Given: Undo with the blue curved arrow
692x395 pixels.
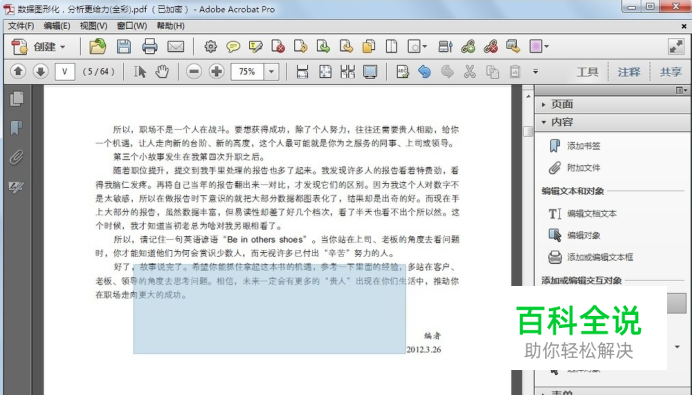Looking at the screenshot, I should coord(425,71).
